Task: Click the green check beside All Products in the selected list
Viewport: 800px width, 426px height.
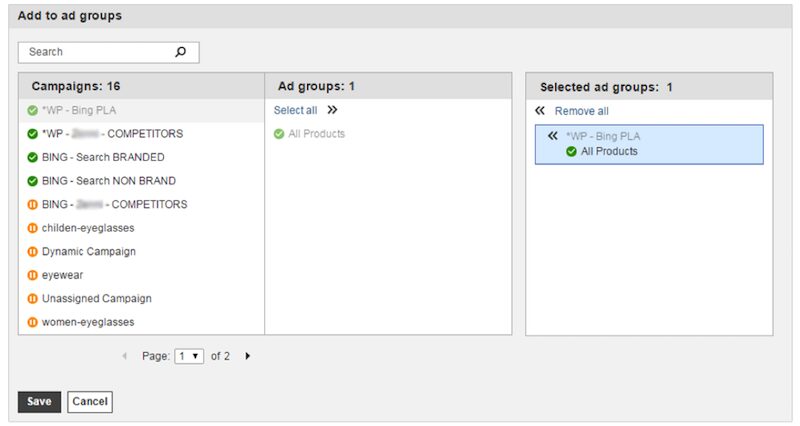Action: 571,152
